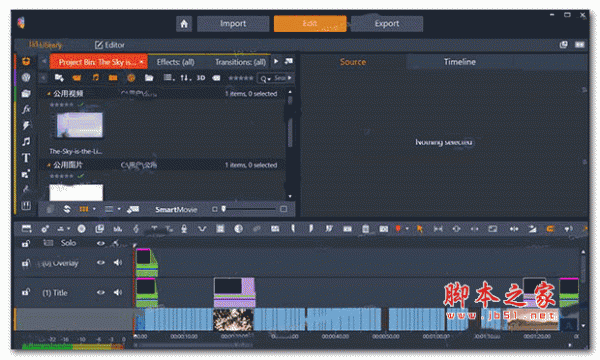This screenshot has height=360, width=600.
Task: Collapse the 公用视频 folder group
Action: (49, 94)
